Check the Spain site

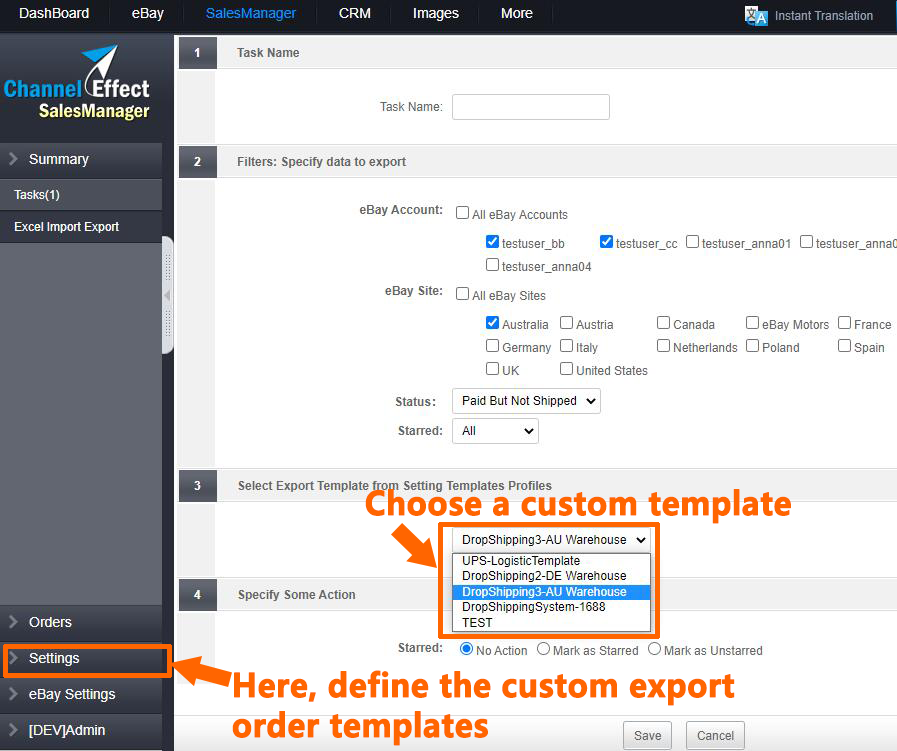(844, 346)
